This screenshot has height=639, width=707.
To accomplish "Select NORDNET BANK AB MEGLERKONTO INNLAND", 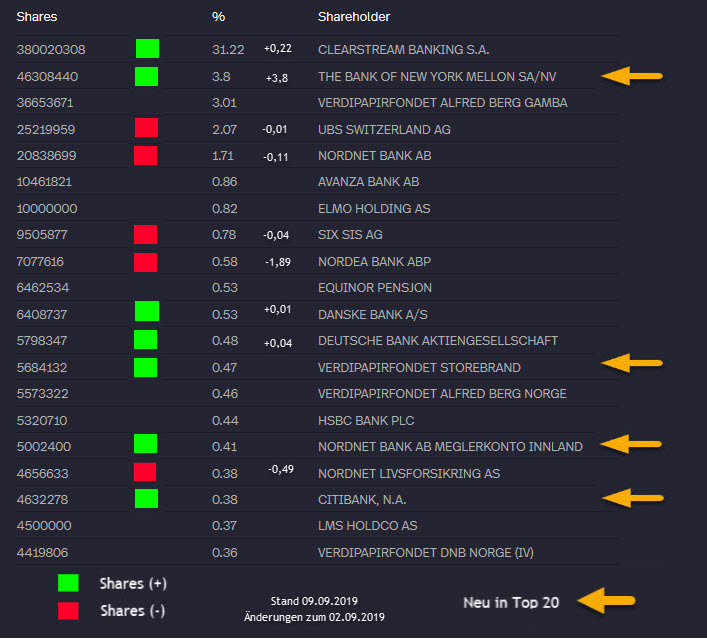I will click(x=450, y=447).
